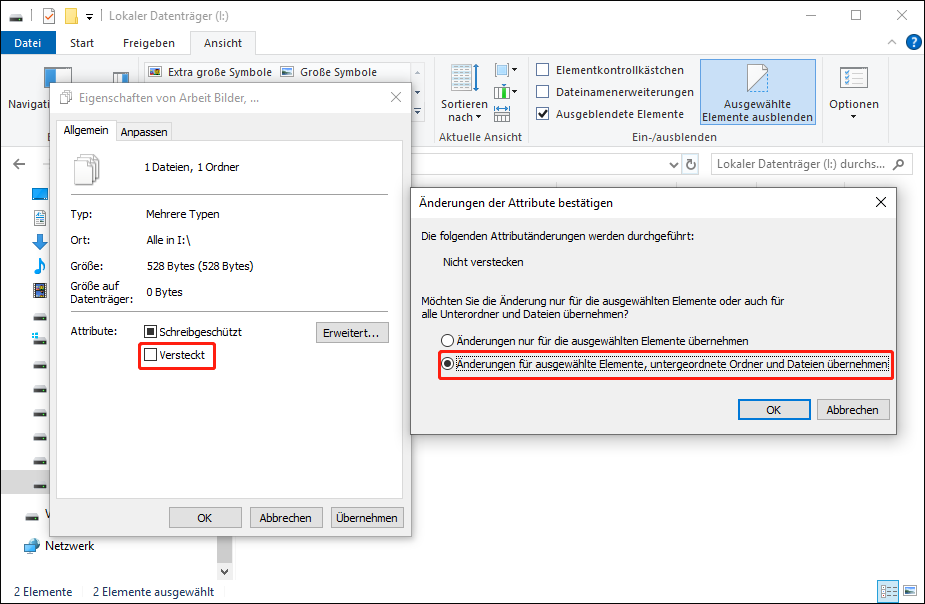Click the 'Erweitert...' button
This screenshot has width=925, height=604.
coord(352,332)
